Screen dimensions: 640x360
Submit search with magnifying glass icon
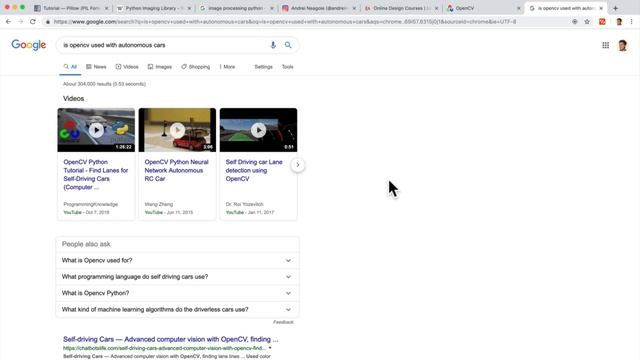point(288,45)
